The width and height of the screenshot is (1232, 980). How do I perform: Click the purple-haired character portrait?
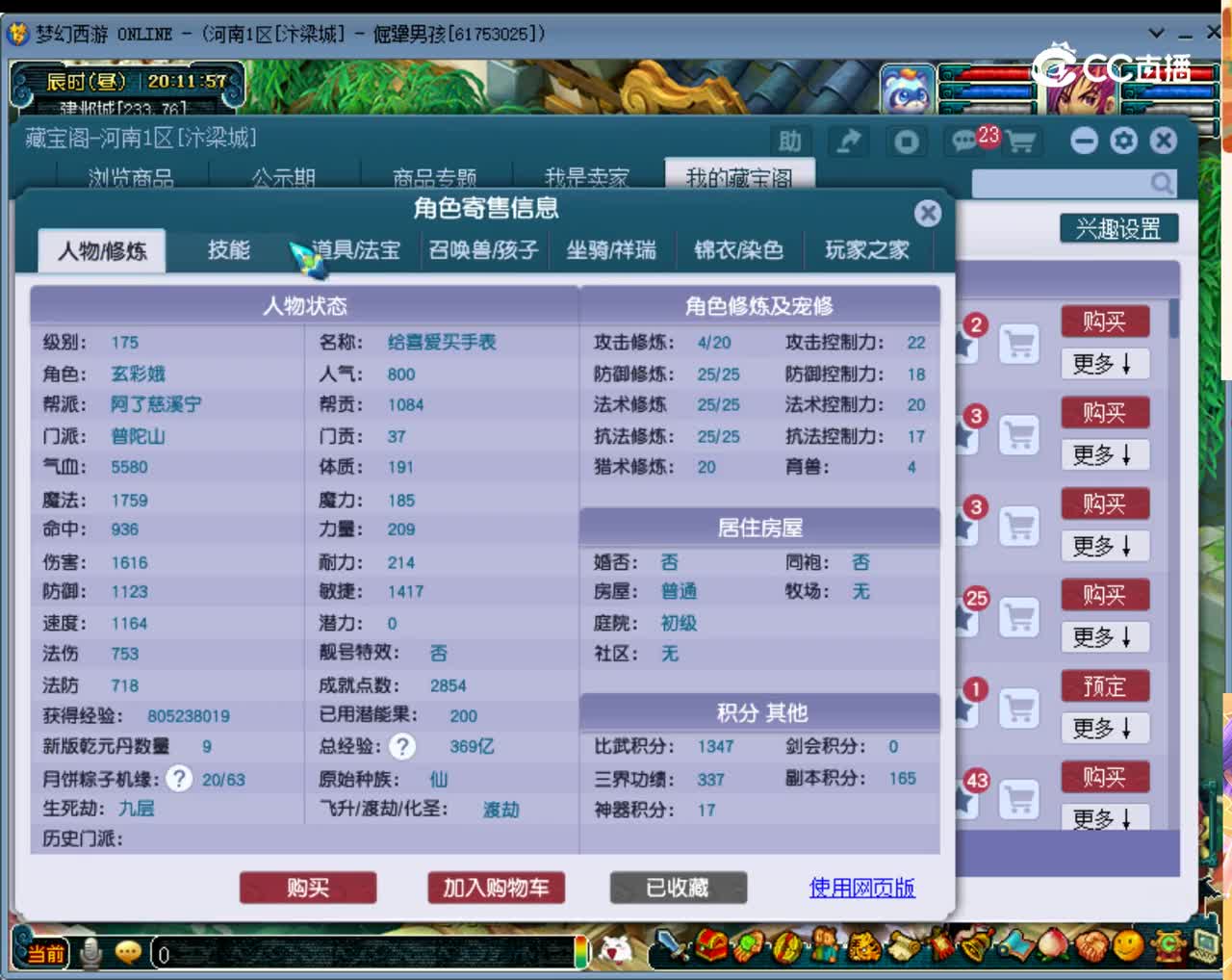1080,90
